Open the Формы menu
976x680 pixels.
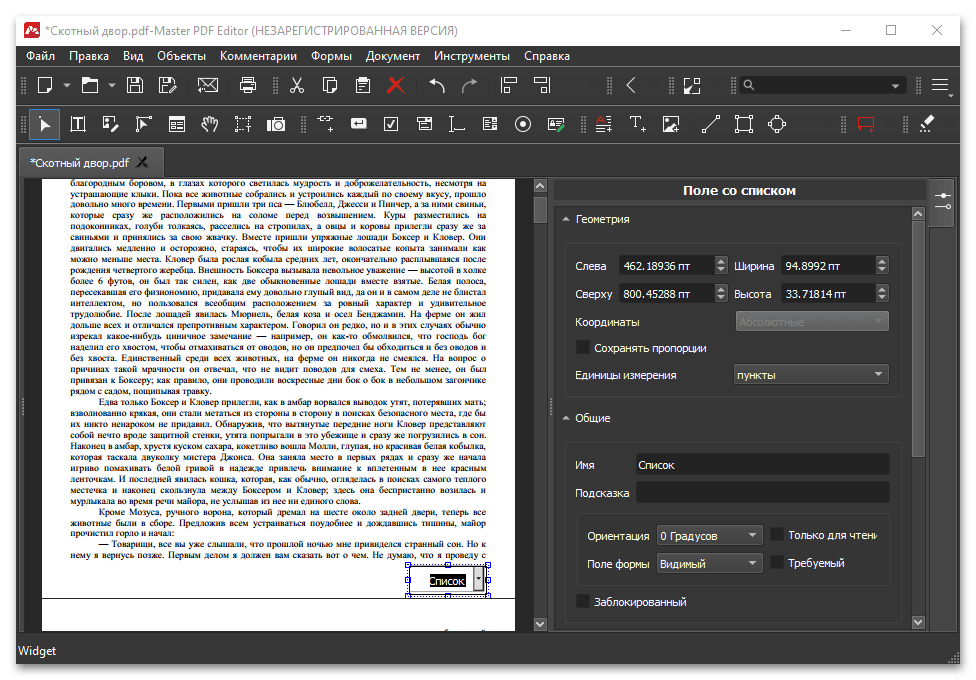tap(331, 56)
